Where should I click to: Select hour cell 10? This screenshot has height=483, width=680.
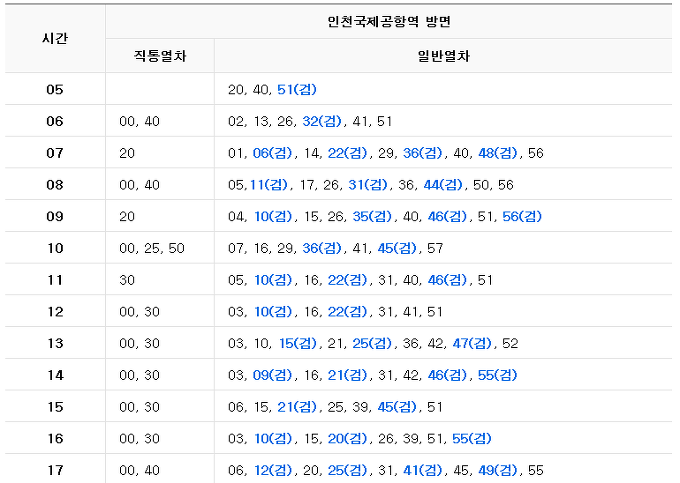click(55, 248)
